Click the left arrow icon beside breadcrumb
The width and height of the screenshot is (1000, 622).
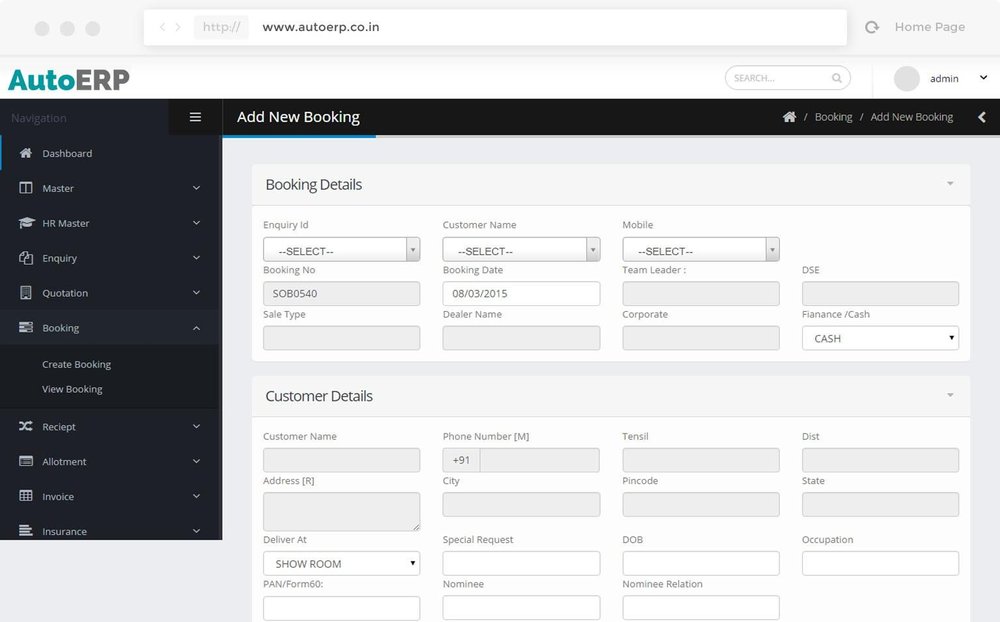[982, 117]
